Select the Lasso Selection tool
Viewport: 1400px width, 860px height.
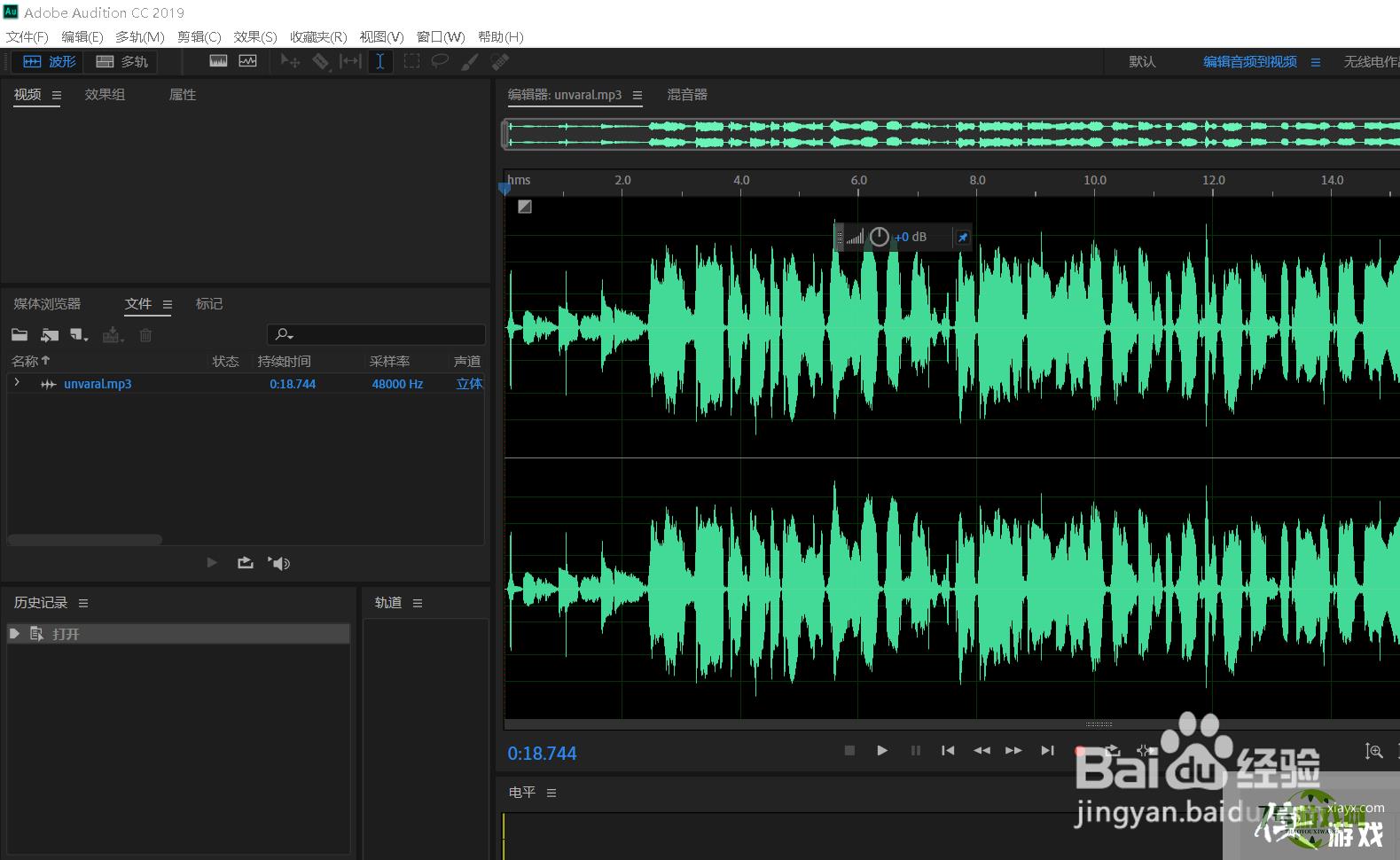pyautogui.click(x=440, y=61)
